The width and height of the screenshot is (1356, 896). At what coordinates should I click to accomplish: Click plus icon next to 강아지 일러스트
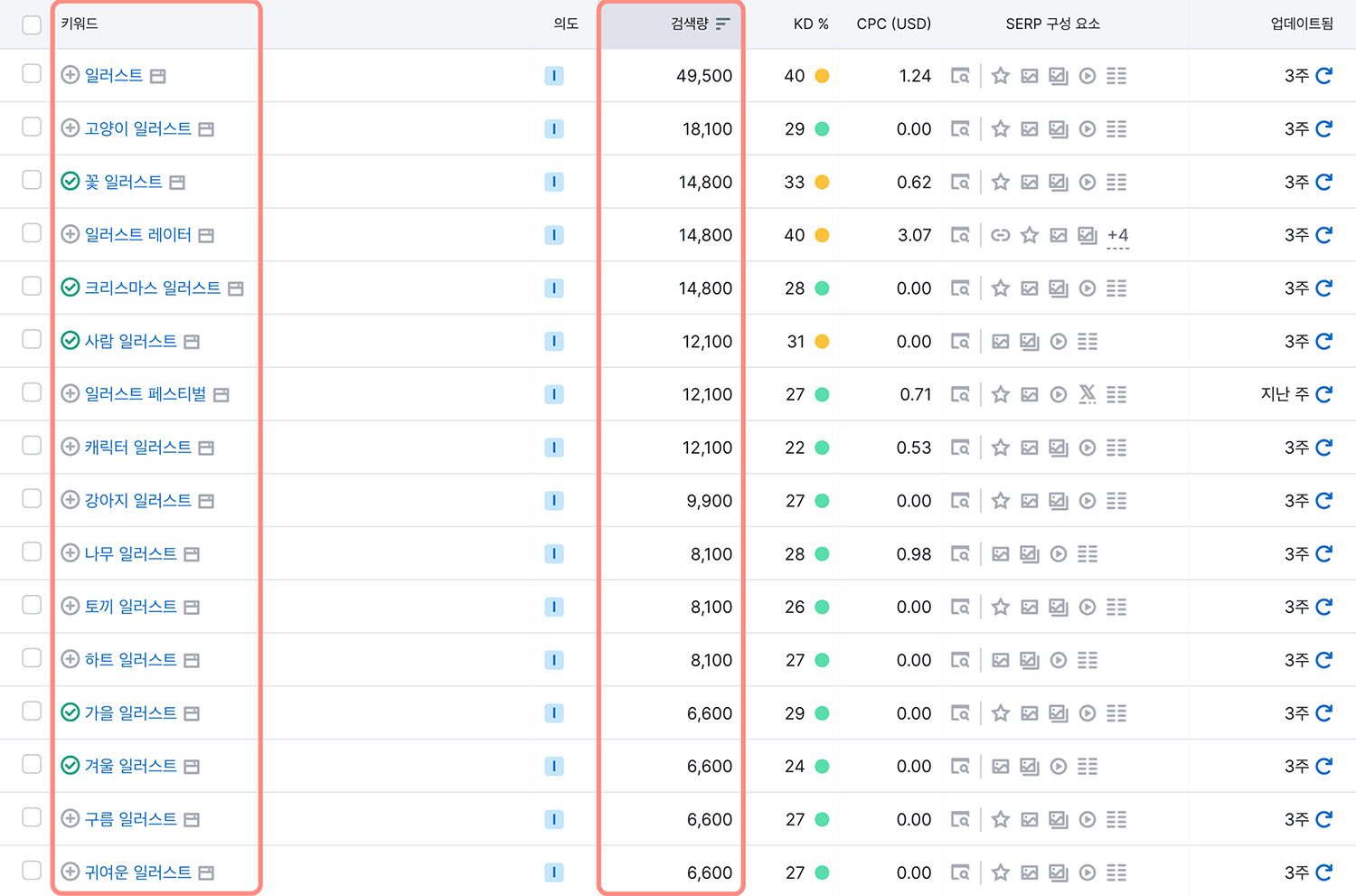tap(71, 500)
